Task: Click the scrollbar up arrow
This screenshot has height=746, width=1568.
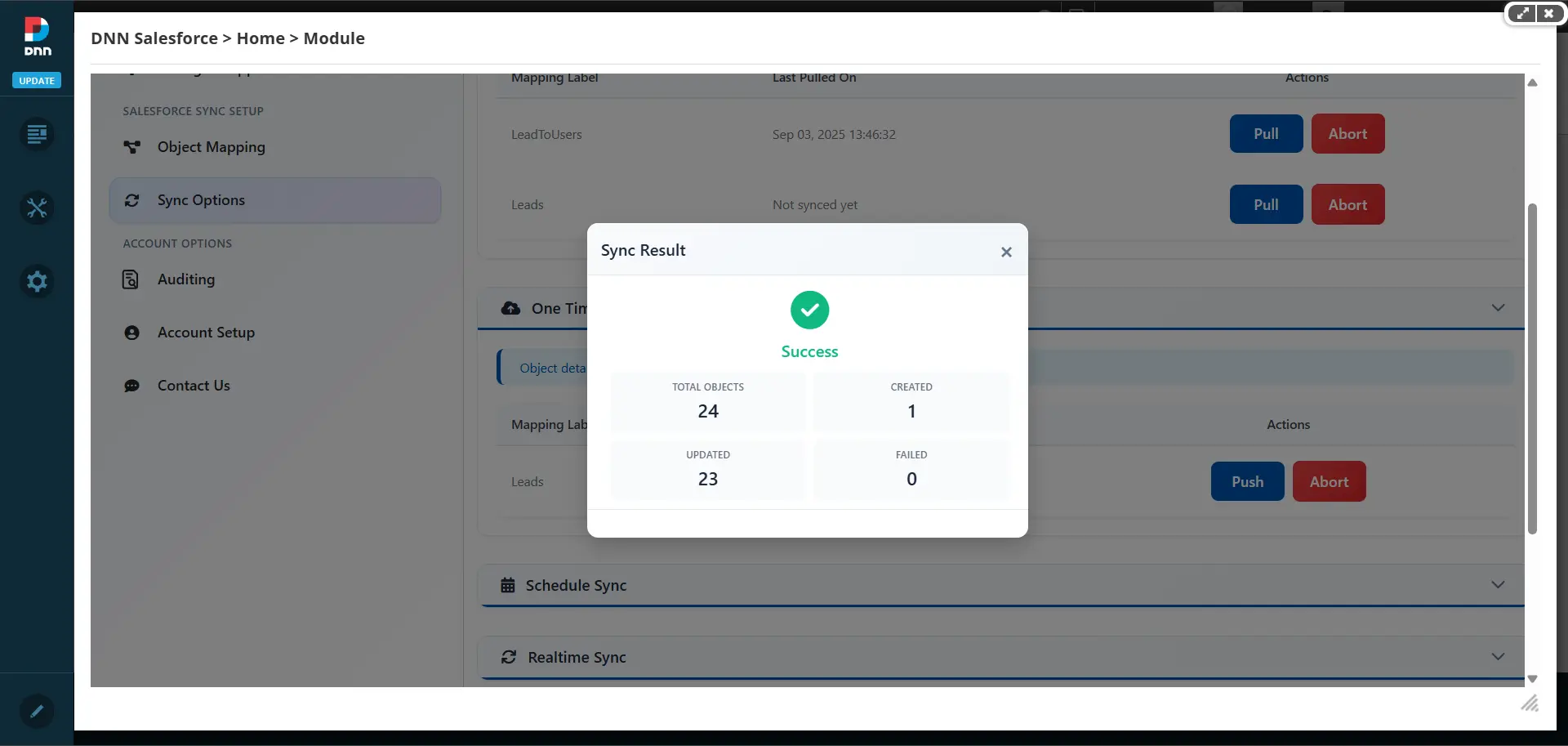Action: [1533, 83]
